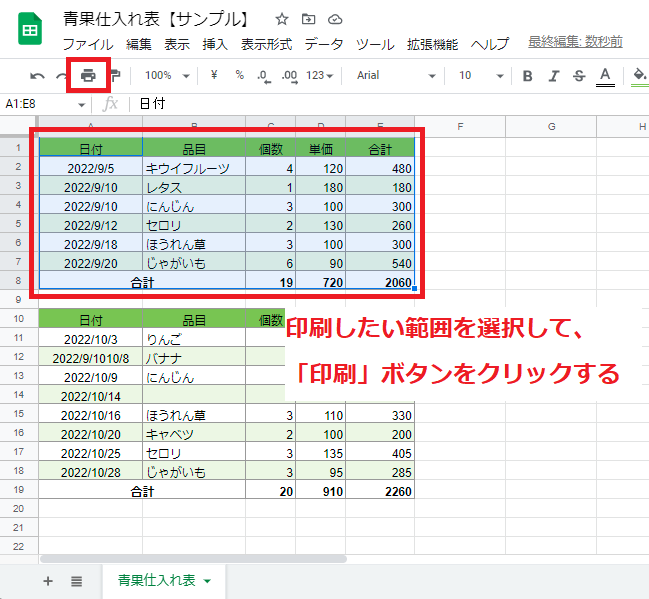649x599 pixels.
Task: Click the print icon in toolbar
Action: pos(88,75)
